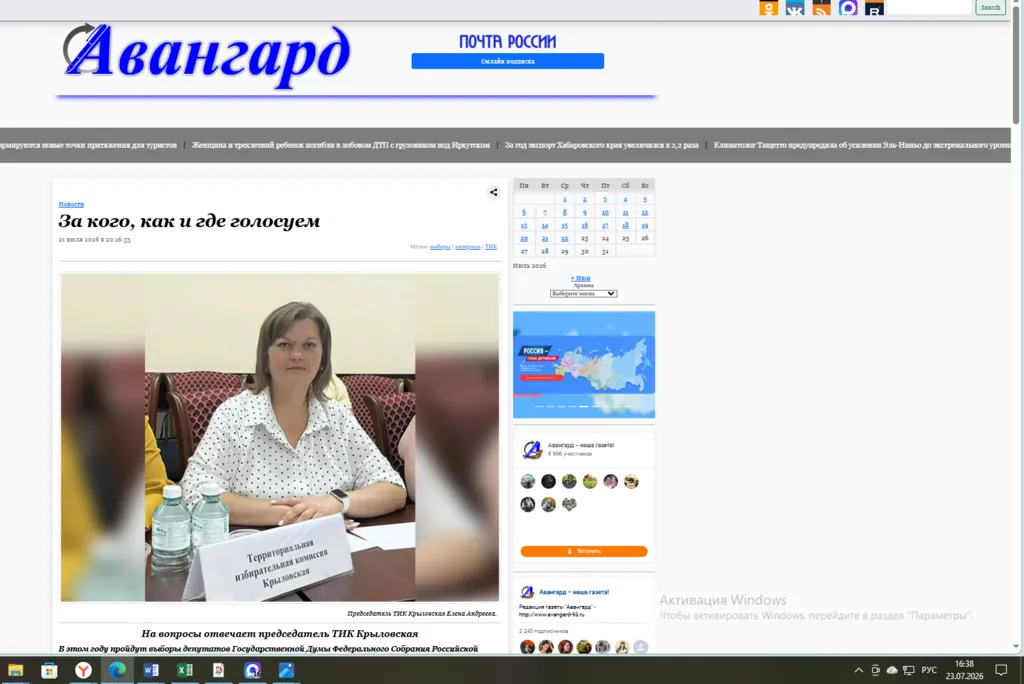Go to the previous month Июн link
The height and width of the screenshot is (684, 1024).
pos(580,278)
